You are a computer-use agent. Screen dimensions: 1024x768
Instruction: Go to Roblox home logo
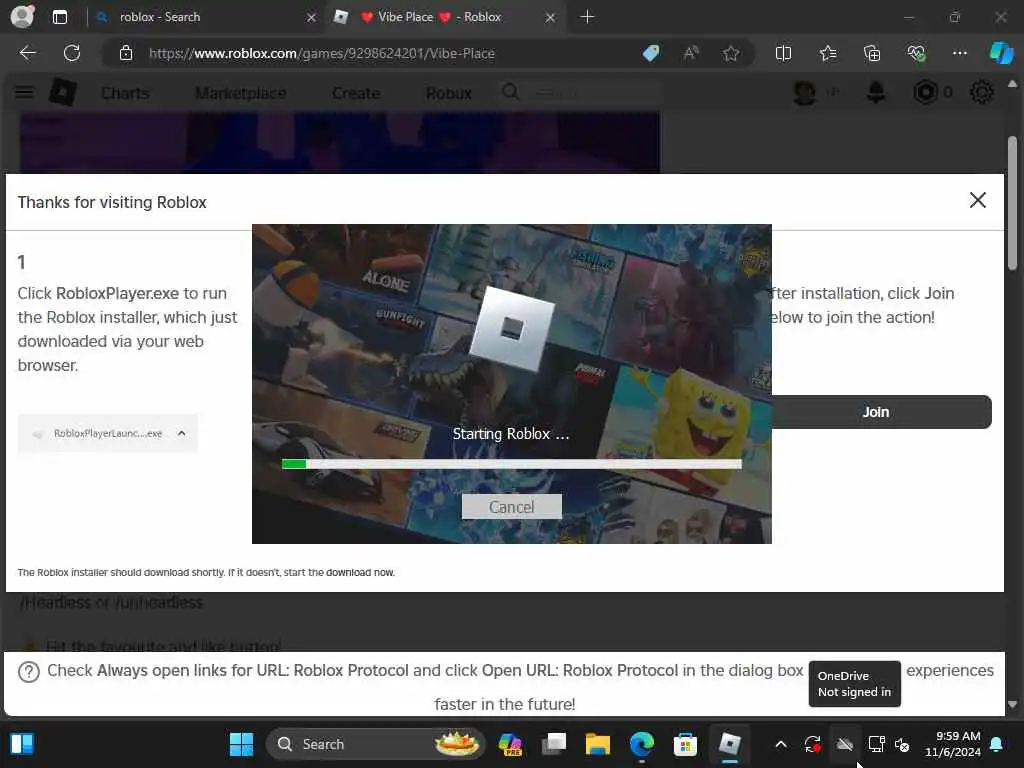pyautogui.click(x=63, y=92)
